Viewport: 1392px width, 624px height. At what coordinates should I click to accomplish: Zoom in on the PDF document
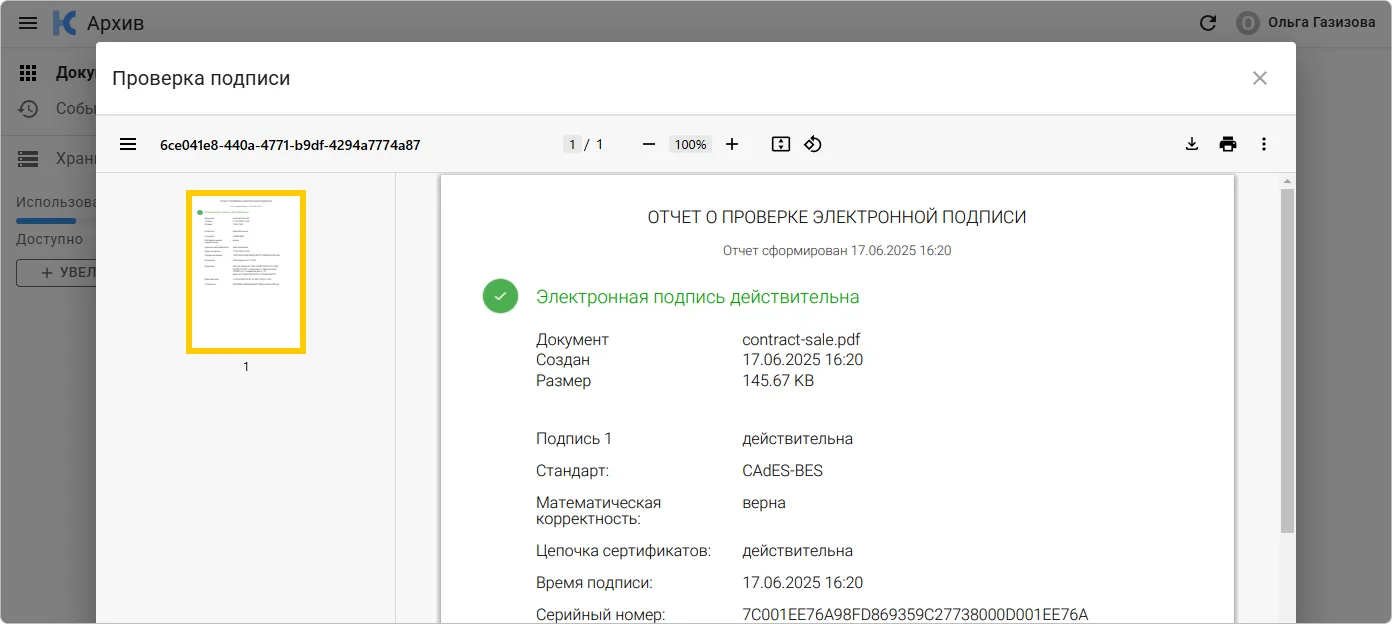click(732, 144)
